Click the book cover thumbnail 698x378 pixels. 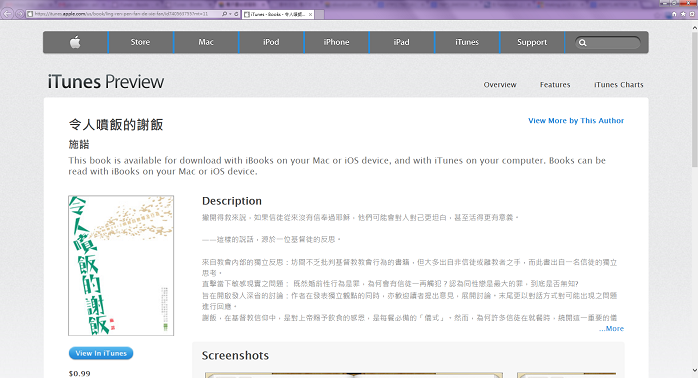point(121,265)
